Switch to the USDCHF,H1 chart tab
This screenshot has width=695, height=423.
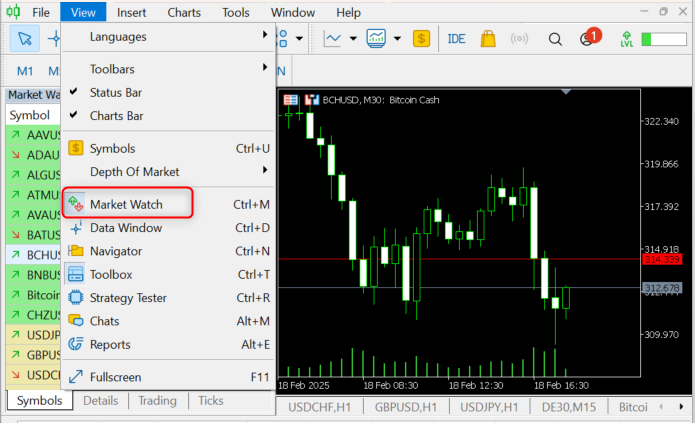320,407
